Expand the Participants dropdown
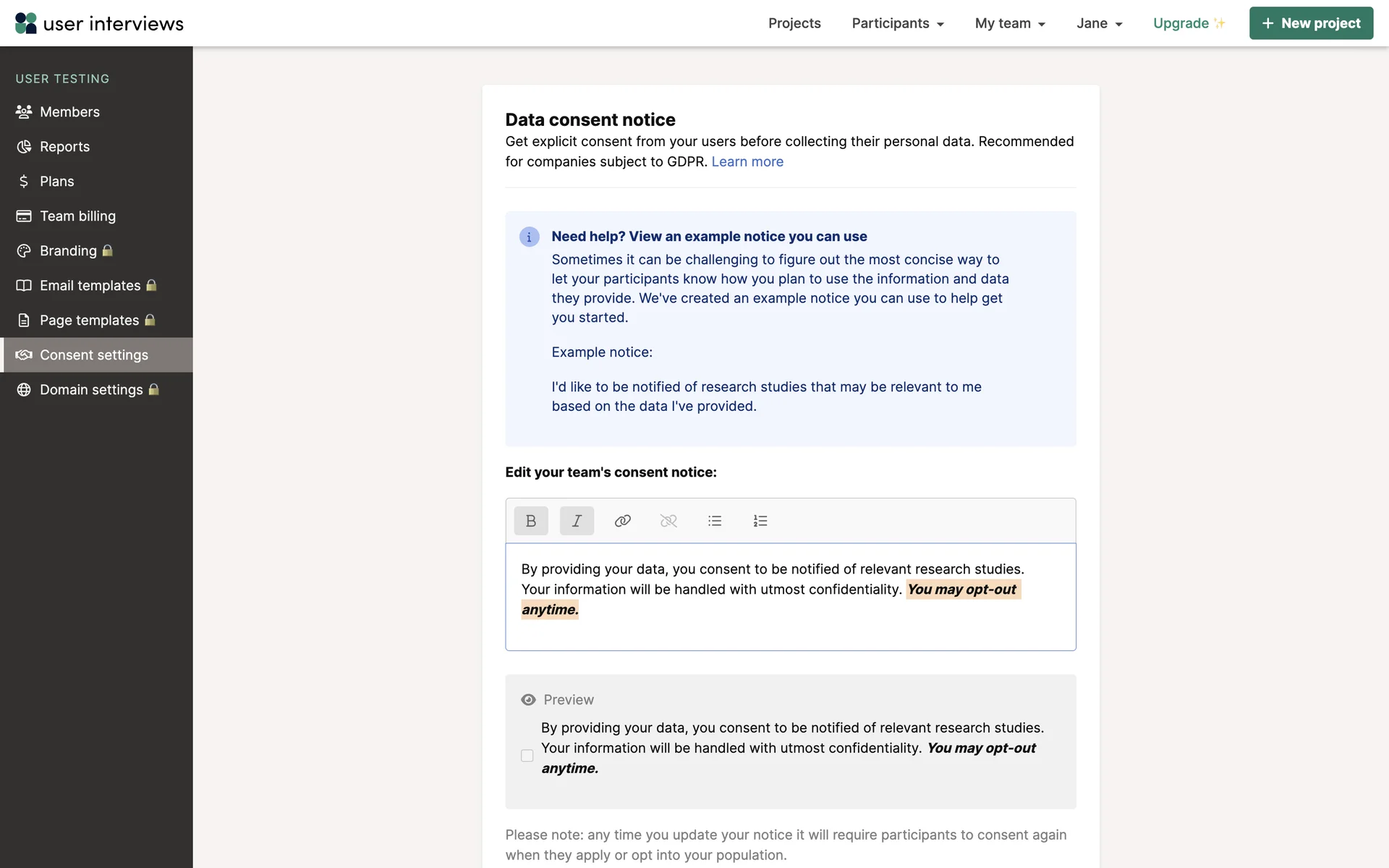Image resolution: width=1389 pixels, height=868 pixels. pyautogui.click(x=898, y=23)
